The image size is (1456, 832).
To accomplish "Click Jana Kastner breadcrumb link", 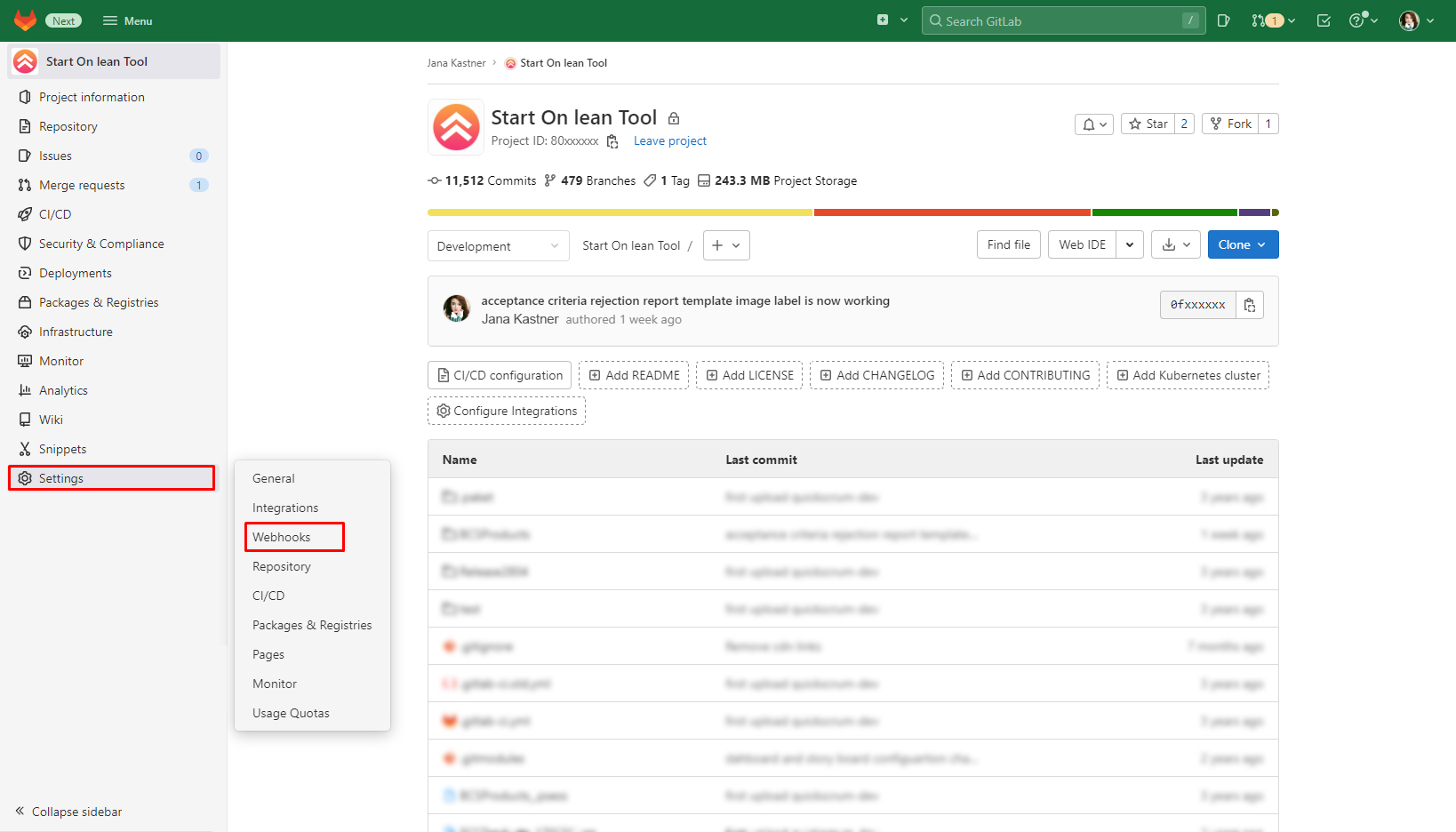I will (456, 63).
